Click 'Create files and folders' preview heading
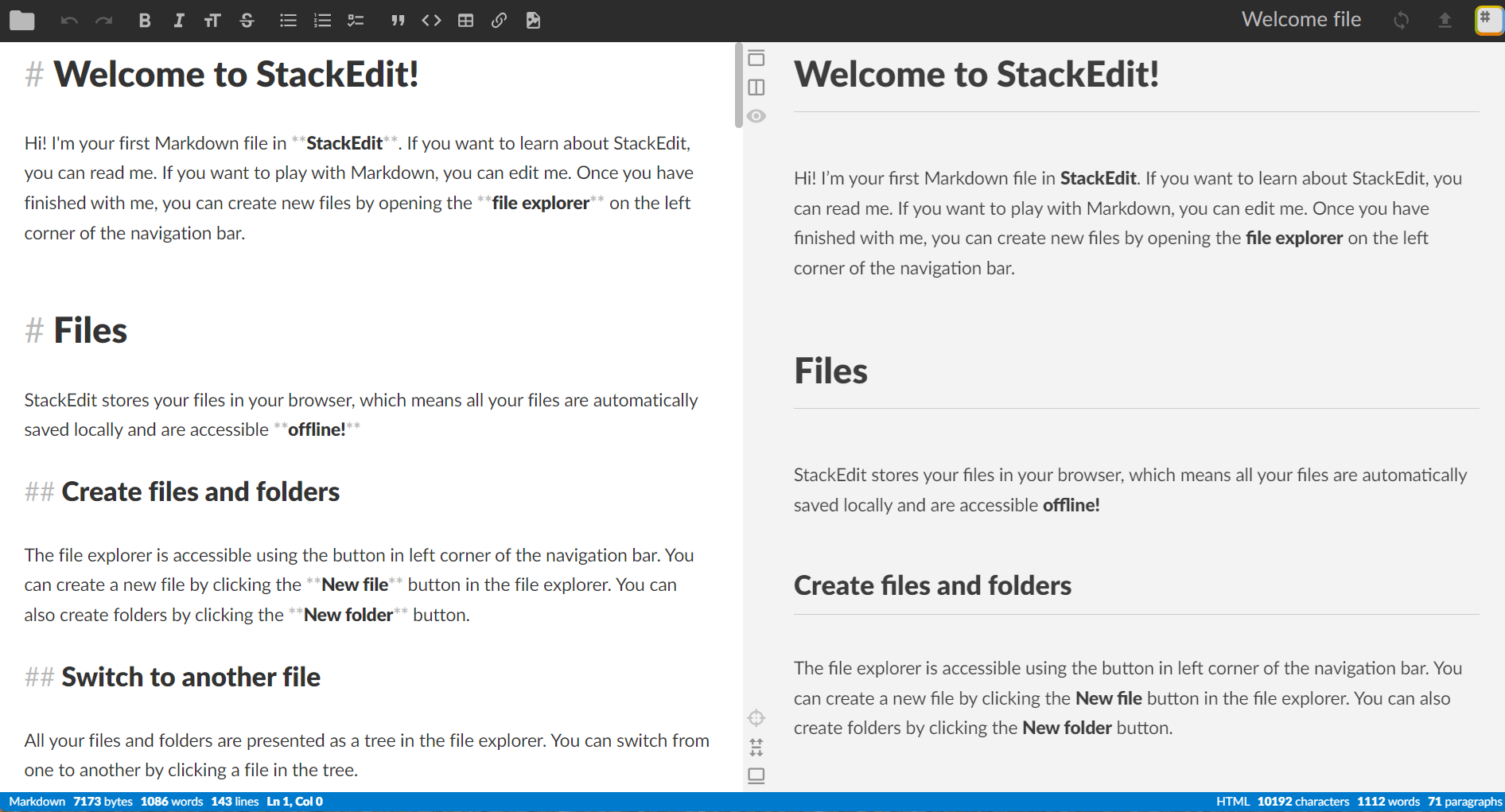Viewport: 1505px width, 812px height. point(932,585)
